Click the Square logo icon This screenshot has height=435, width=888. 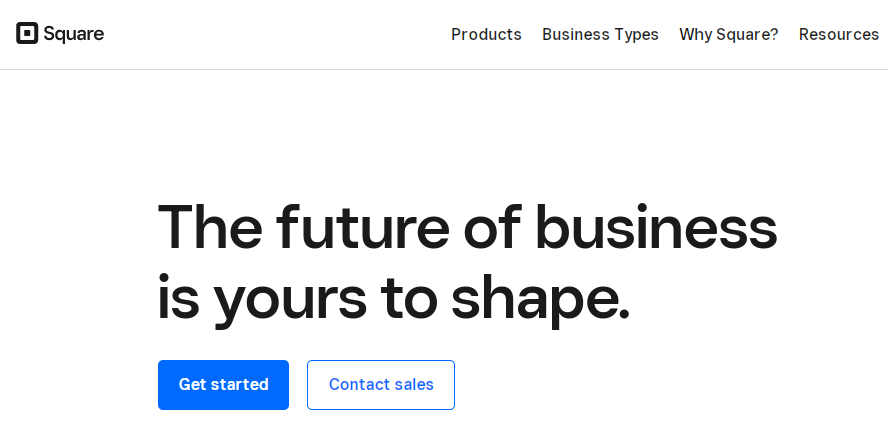click(27, 34)
